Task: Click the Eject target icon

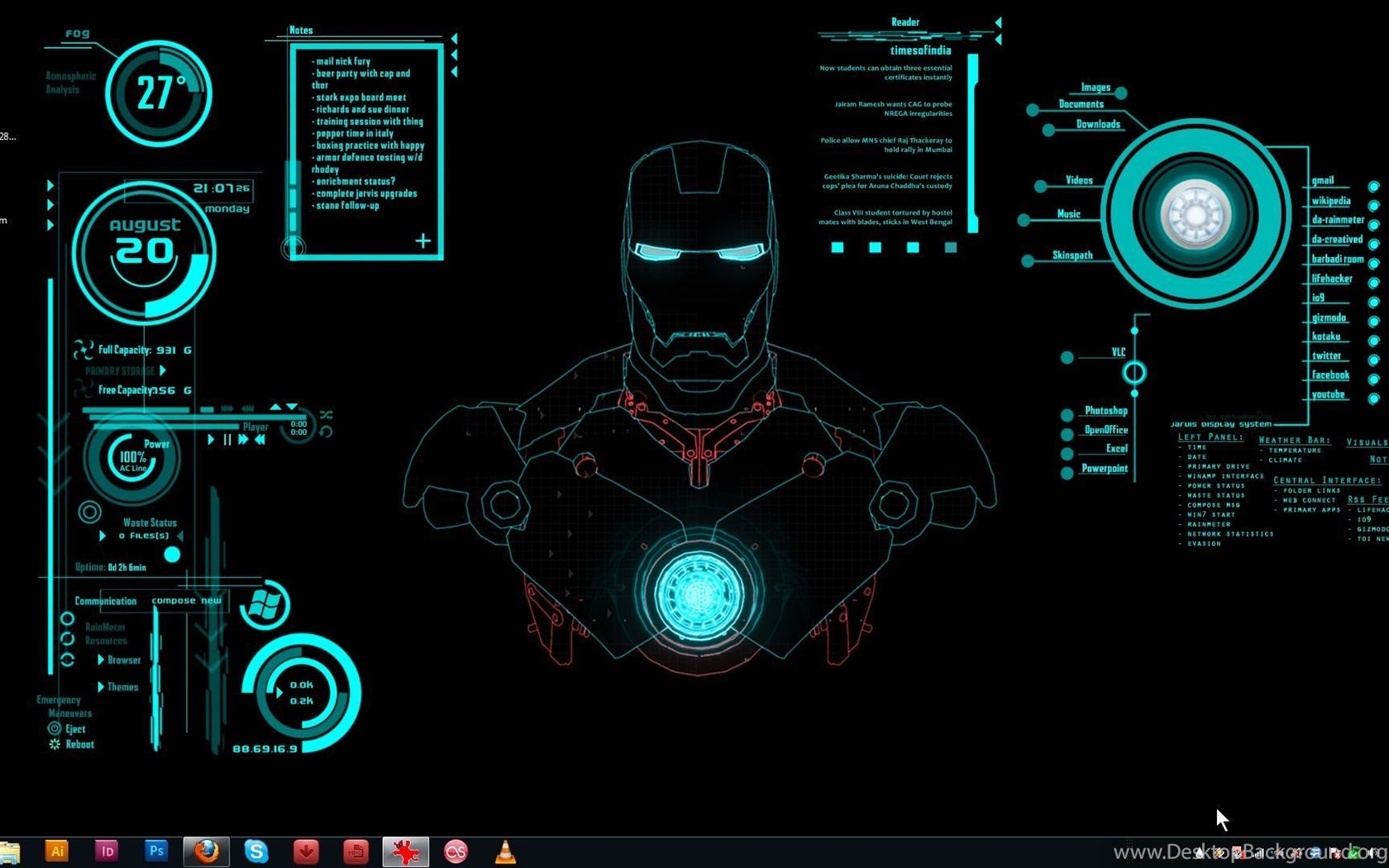Action: pyautogui.click(x=55, y=728)
